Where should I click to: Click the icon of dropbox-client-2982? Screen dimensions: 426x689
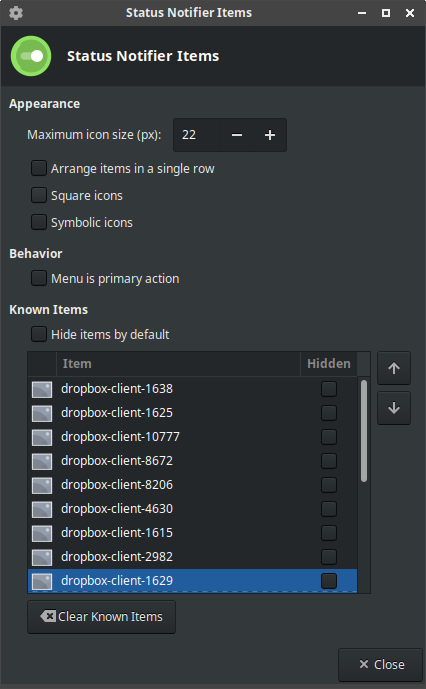click(42, 557)
